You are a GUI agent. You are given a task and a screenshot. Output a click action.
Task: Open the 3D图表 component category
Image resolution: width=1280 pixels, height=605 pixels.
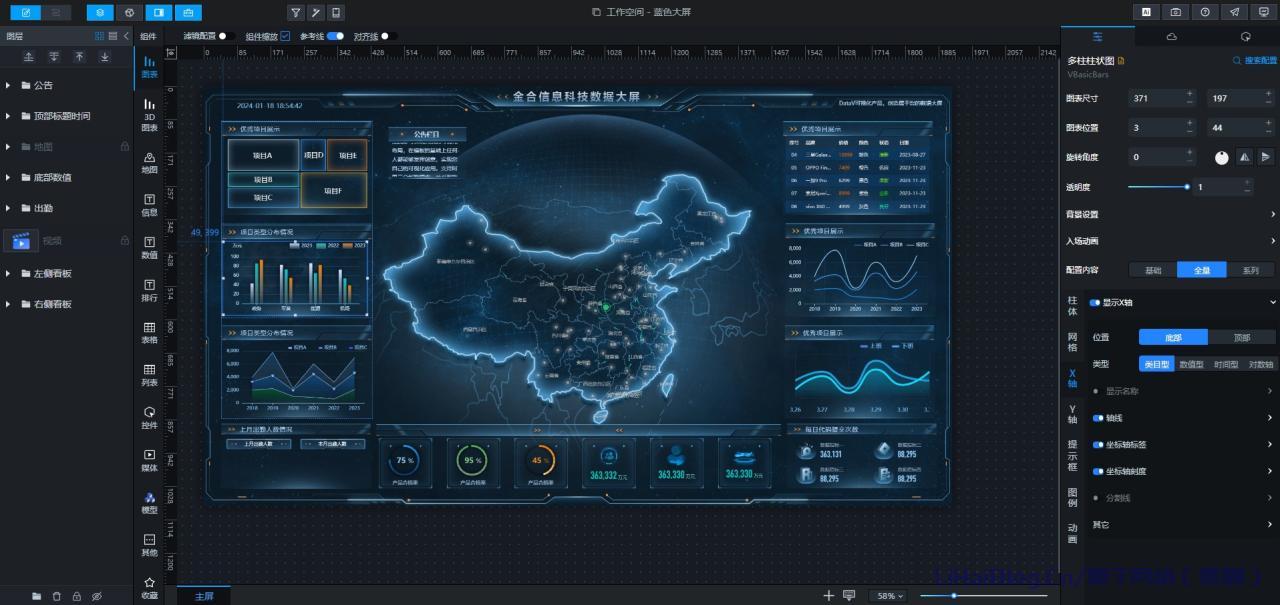(149, 116)
